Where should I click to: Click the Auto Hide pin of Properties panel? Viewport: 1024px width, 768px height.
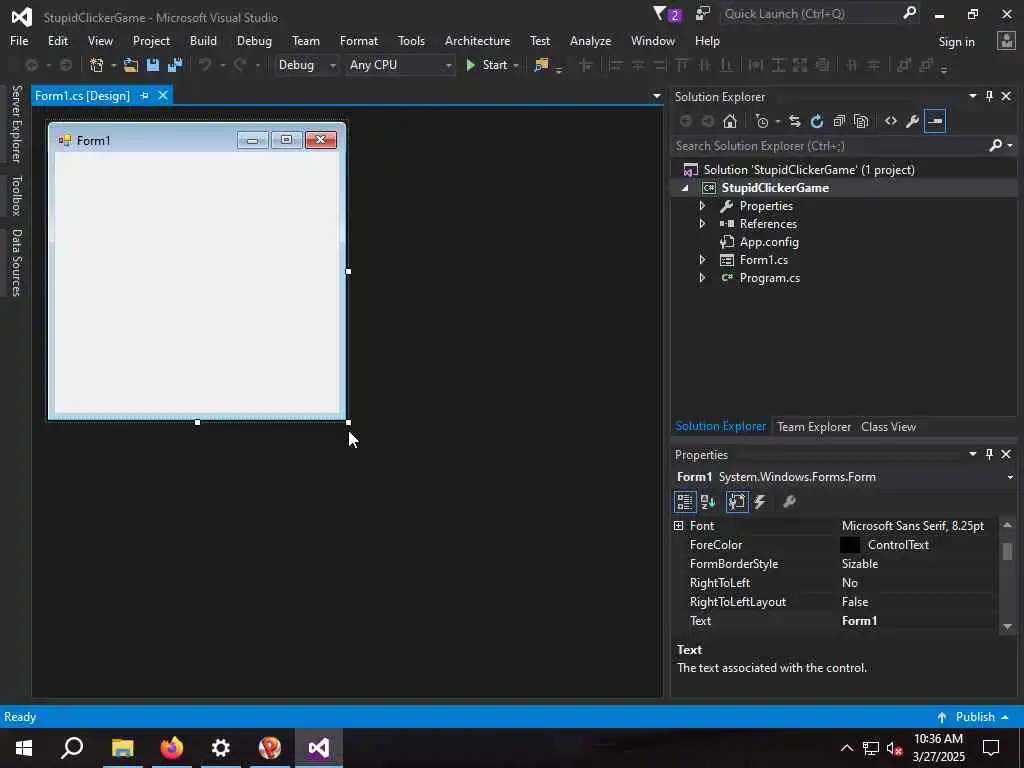tap(989, 454)
